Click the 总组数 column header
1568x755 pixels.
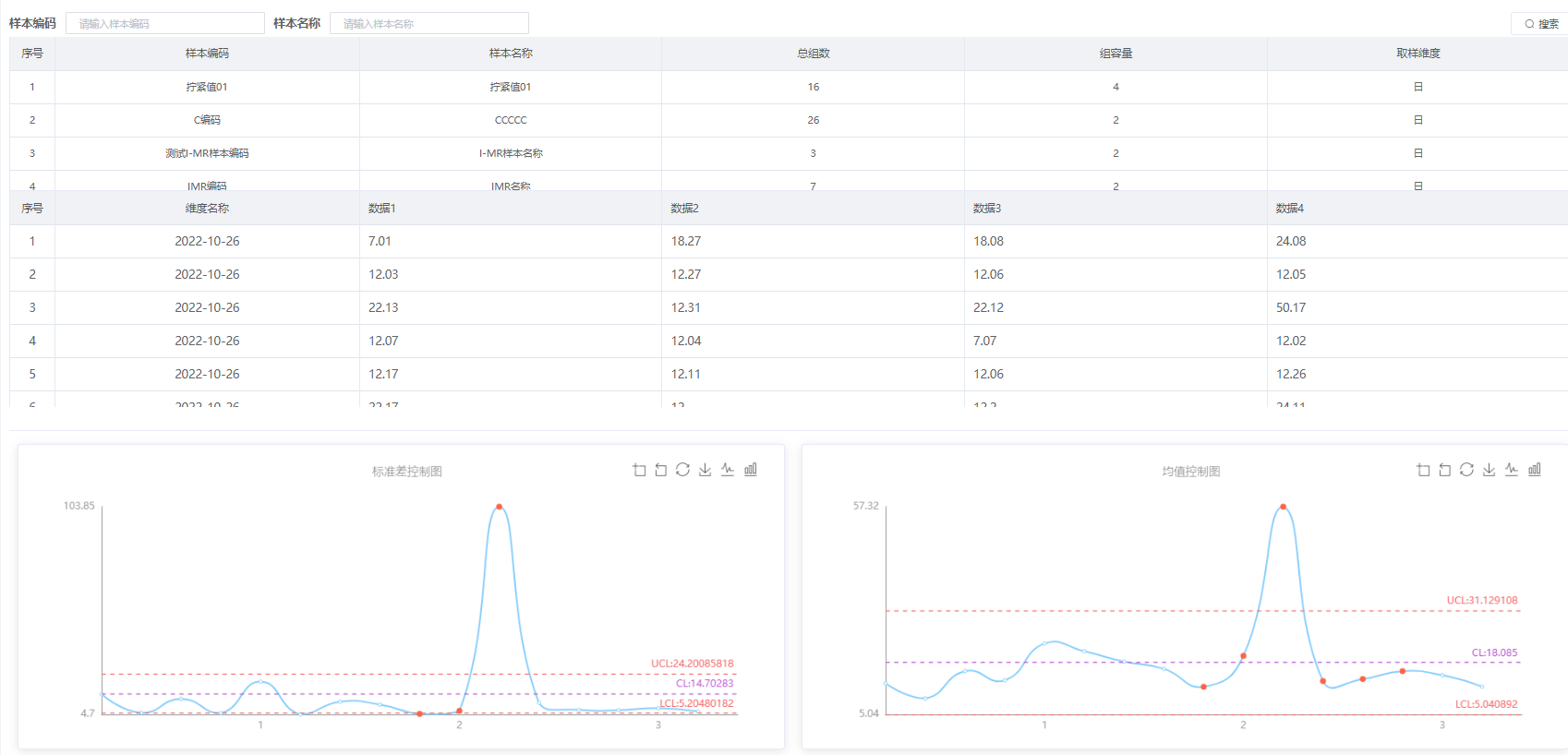(813, 54)
